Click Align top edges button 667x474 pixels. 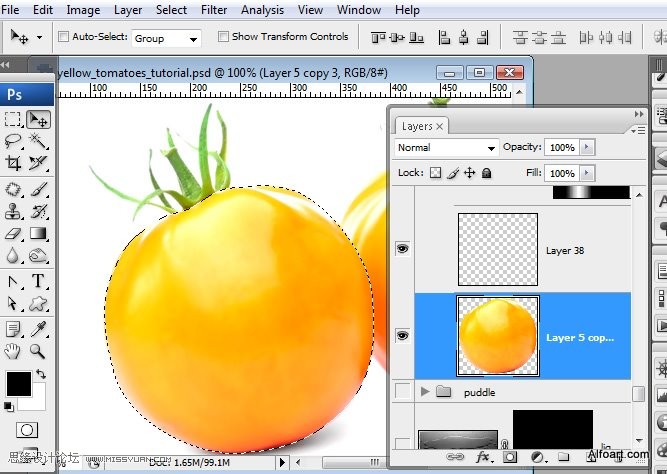click(x=378, y=38)
